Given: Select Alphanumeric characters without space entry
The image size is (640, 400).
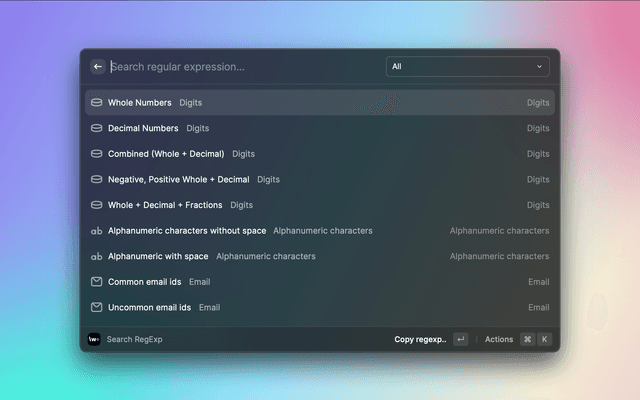Looking at the screenshot, I should click(187, 230).
